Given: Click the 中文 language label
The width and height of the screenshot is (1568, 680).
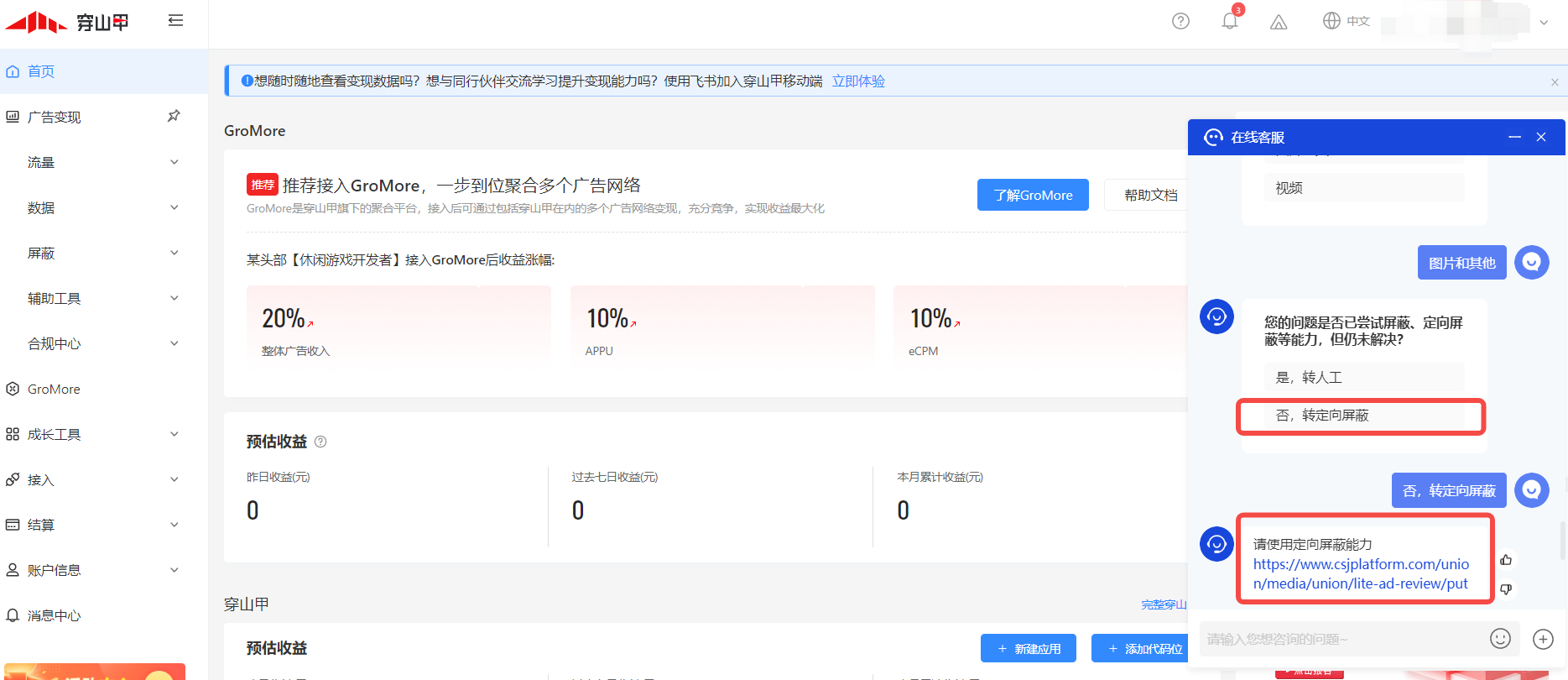Looking at the screenshot, I should (1358, 21).
